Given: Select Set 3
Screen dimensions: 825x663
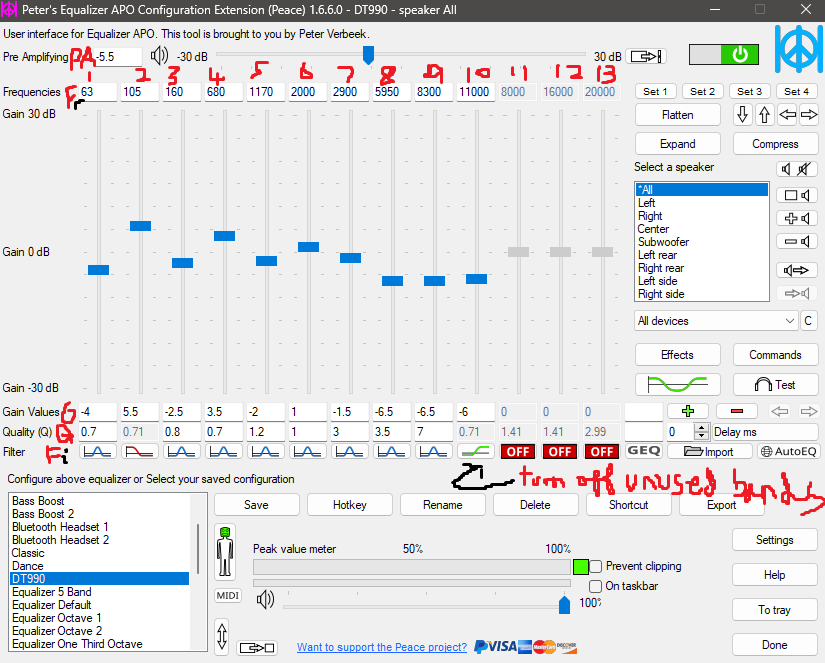Looking at the screenshot, I should coord(749,91).
